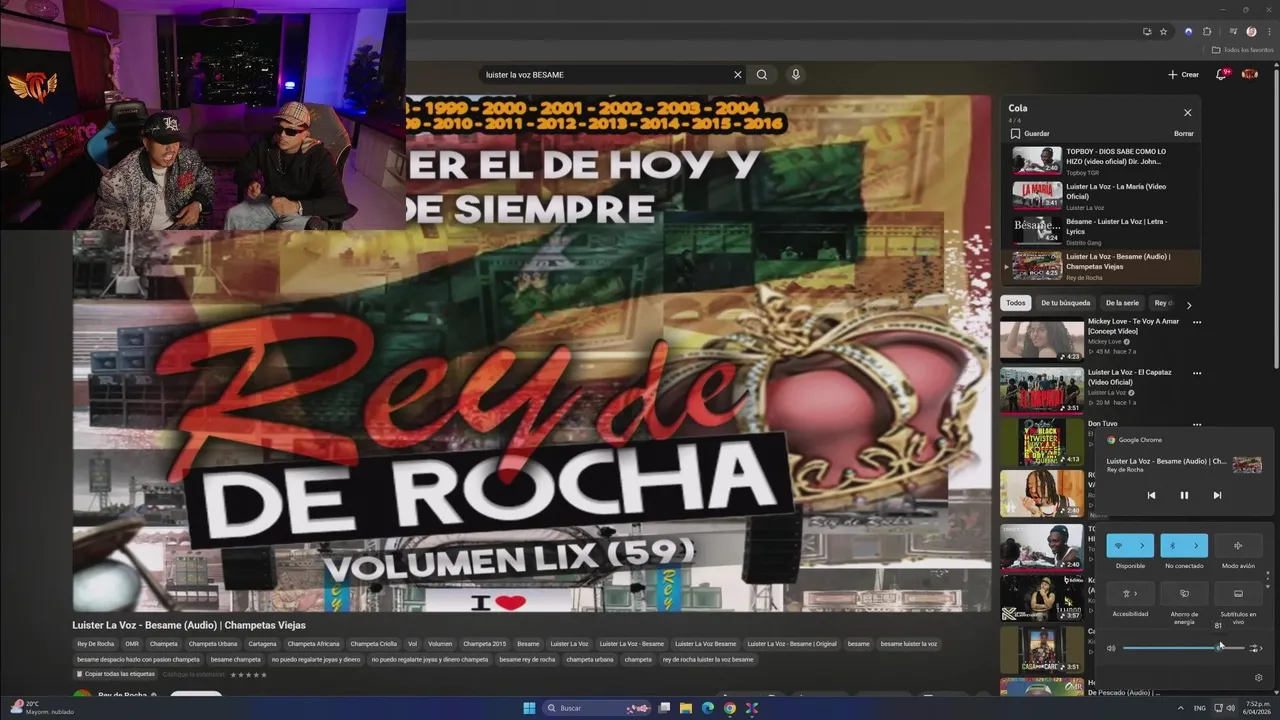Open quick settings gear icon
This screenshot has height=720, width=1280.
coord(1258,677)
